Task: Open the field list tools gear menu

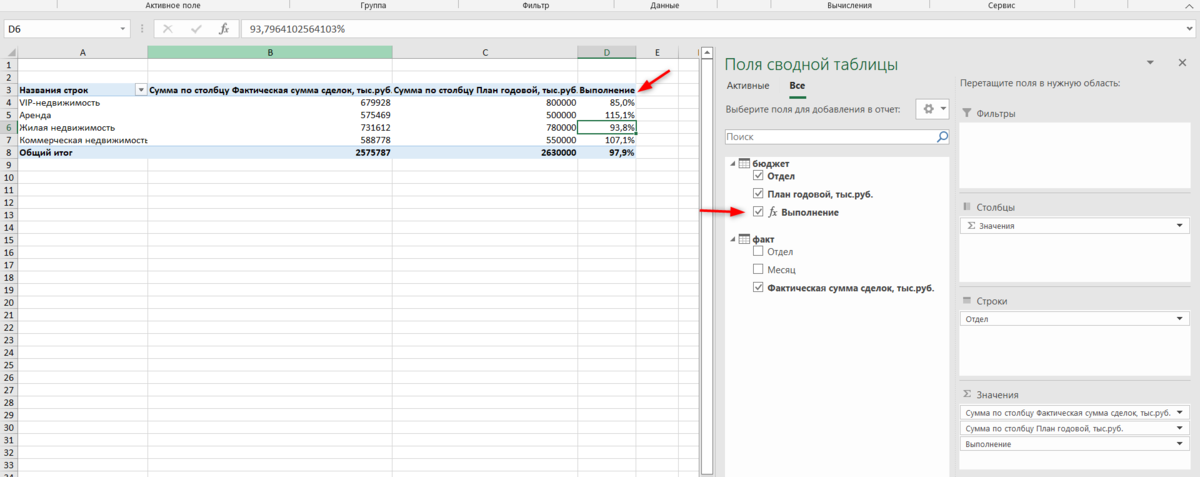Action: pos(931,108)
